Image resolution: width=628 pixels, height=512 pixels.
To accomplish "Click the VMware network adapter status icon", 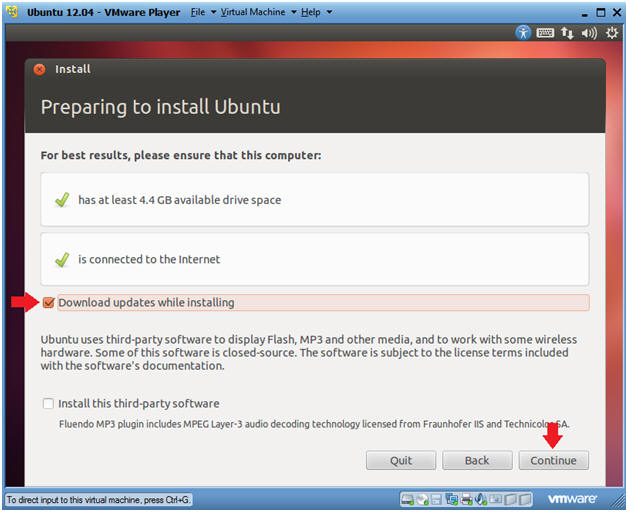I will pyautogui.click(x=452, y=499).
